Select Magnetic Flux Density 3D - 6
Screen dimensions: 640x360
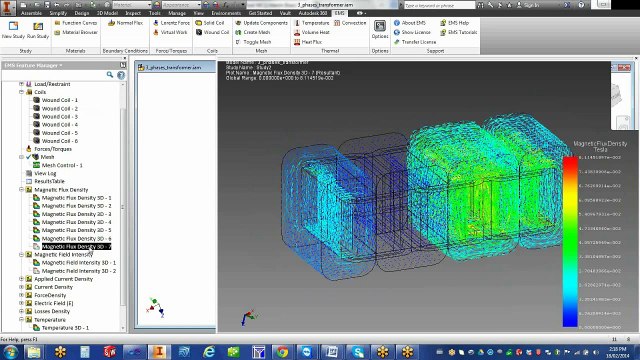tap(76, 238)
